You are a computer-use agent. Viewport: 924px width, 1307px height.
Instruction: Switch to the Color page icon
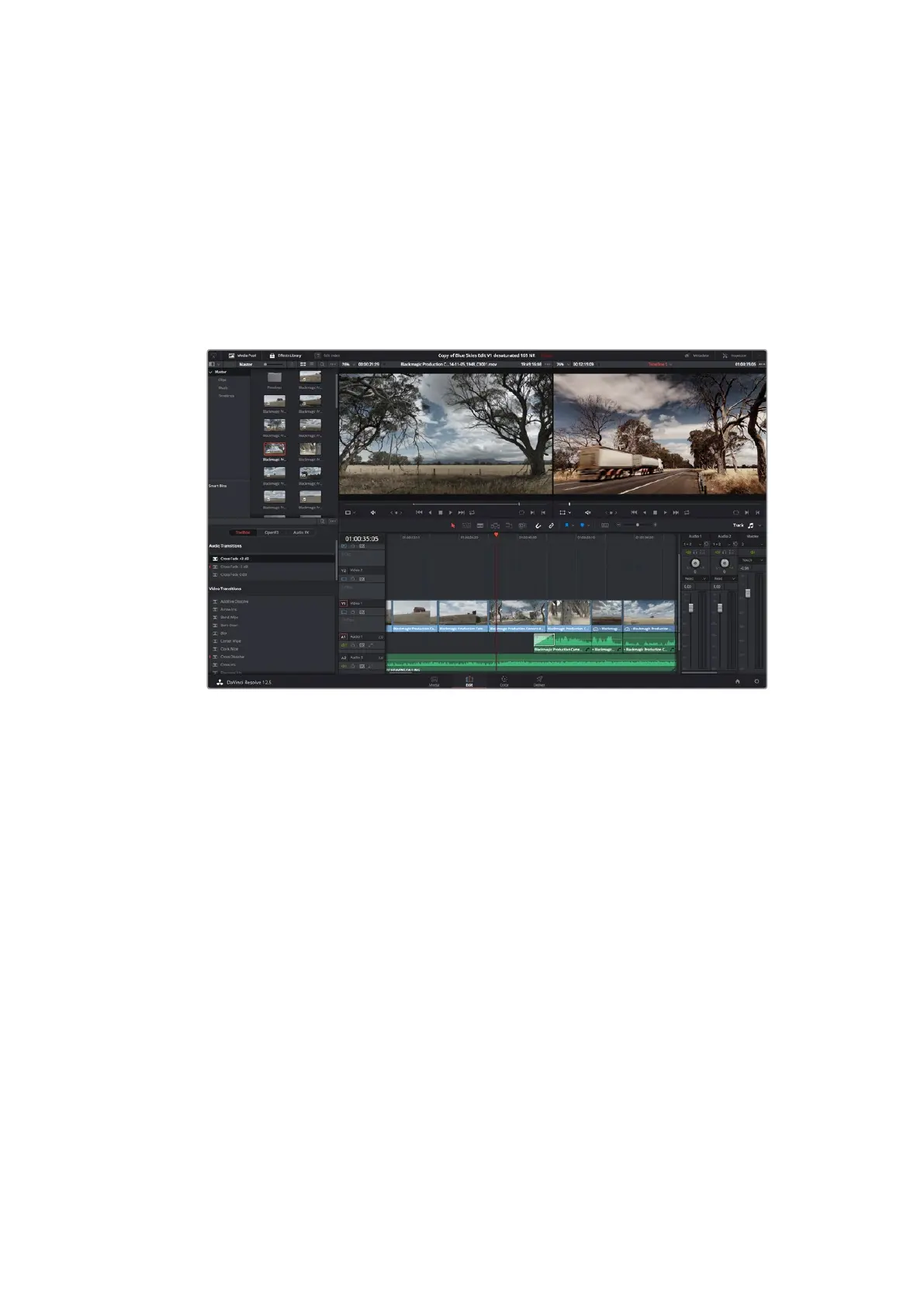(x=504, y=681)
